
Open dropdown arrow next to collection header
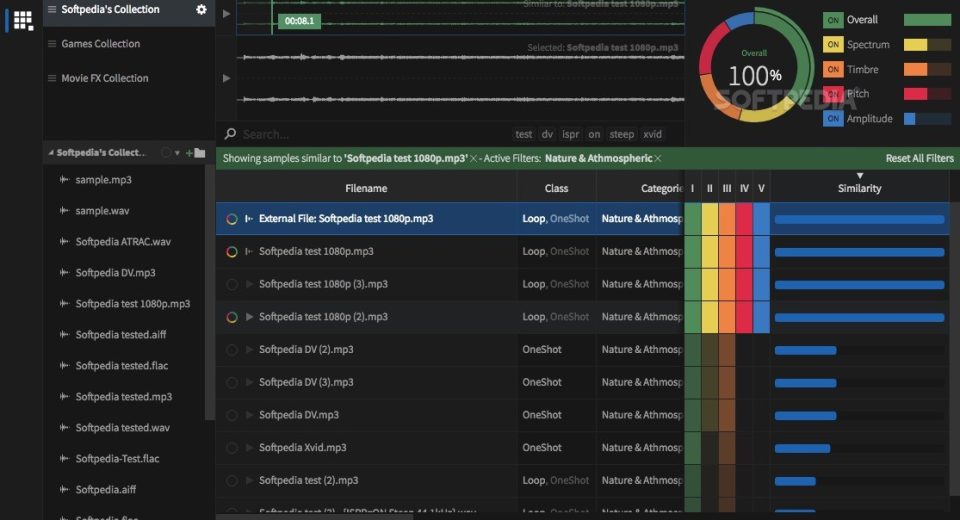click(177, 153)
